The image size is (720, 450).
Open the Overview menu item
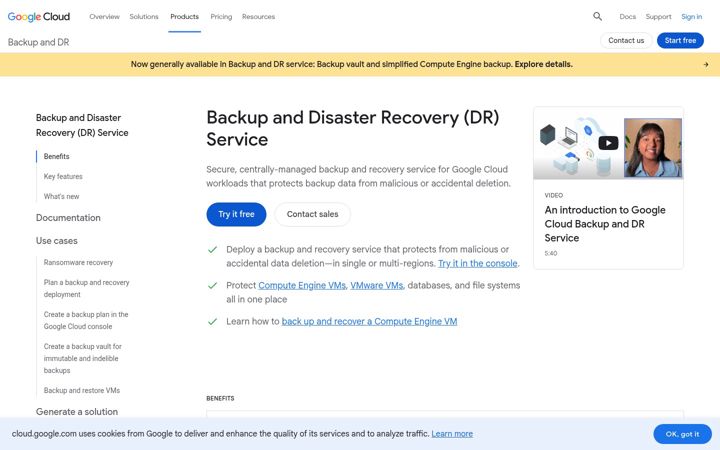pos(104,17)
